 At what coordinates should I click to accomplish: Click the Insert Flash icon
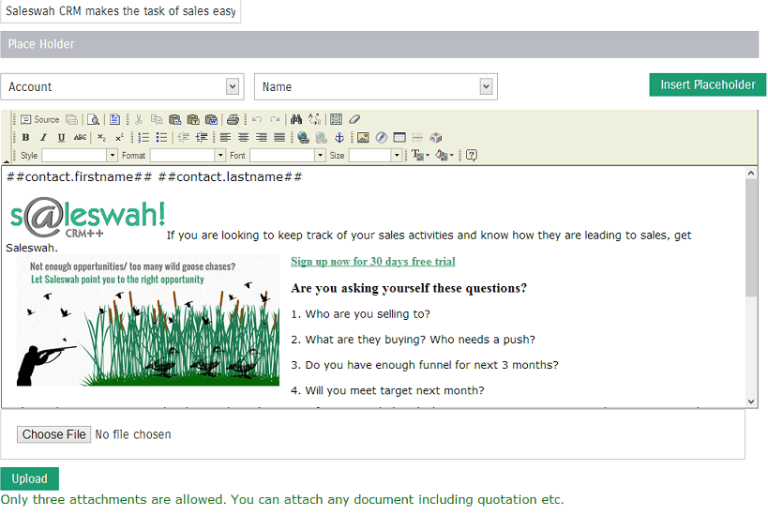tap(382, 138)
